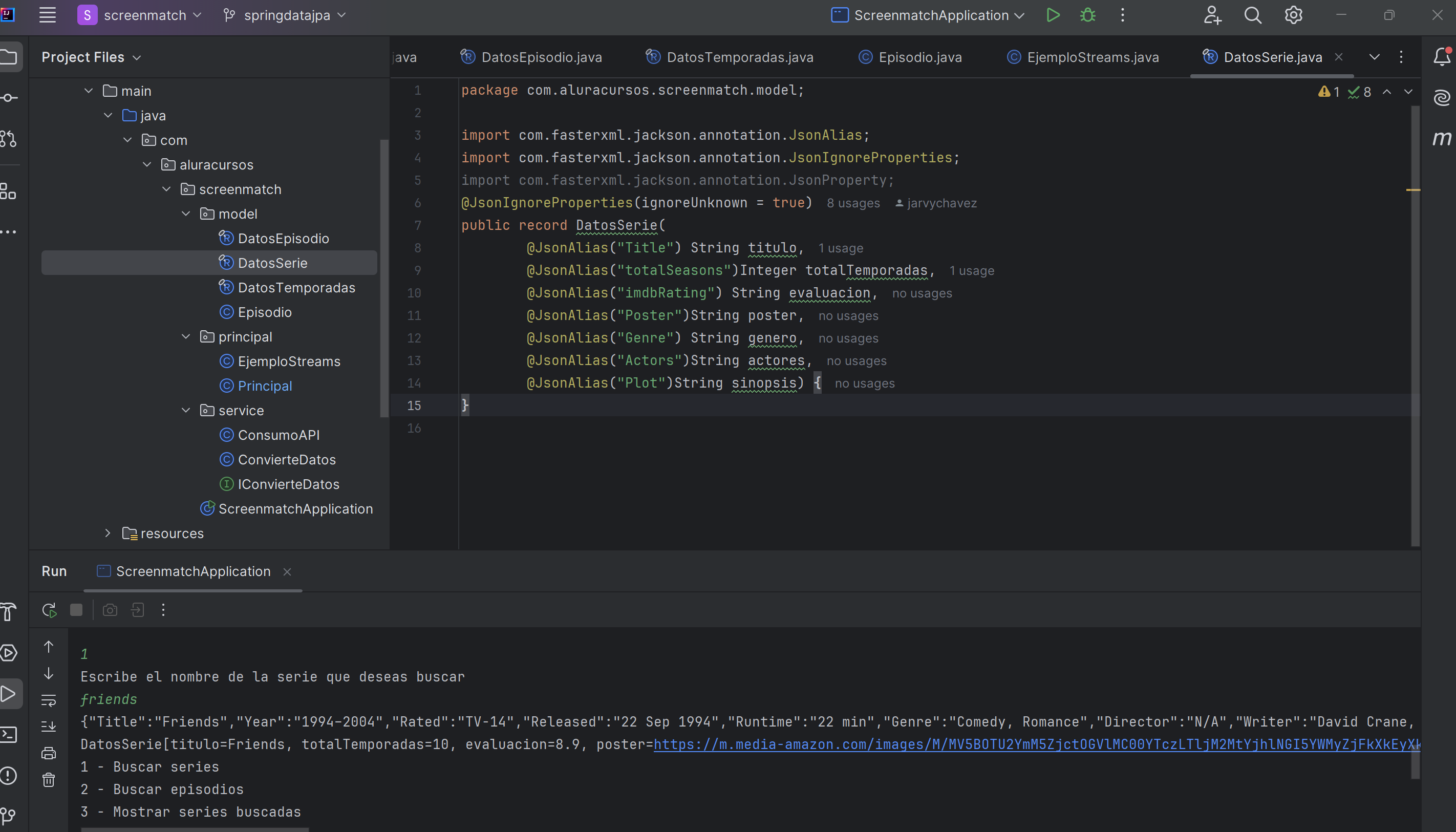Click the console horizontal scrollbar
The image size is (1456, 832).
click(194, 829)
